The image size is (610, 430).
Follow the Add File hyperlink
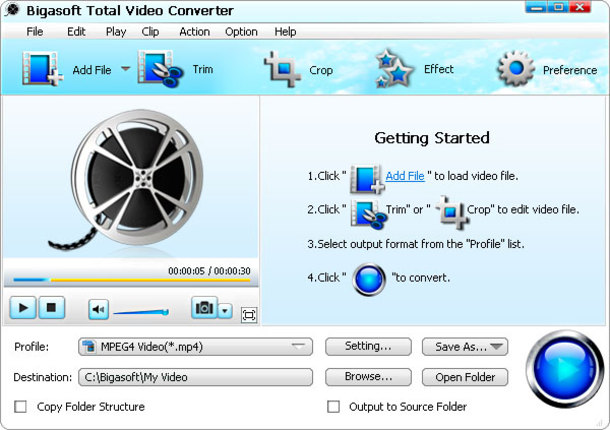tap(405, 176)
